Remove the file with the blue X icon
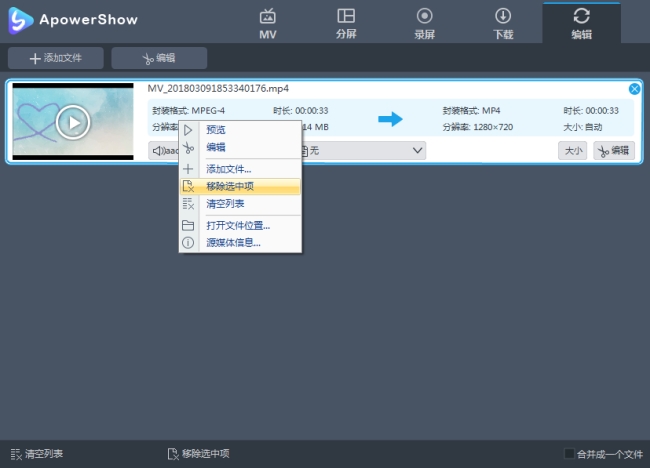Image resolution: width=650 pixels, height=468 pixels. click(634, 89)
